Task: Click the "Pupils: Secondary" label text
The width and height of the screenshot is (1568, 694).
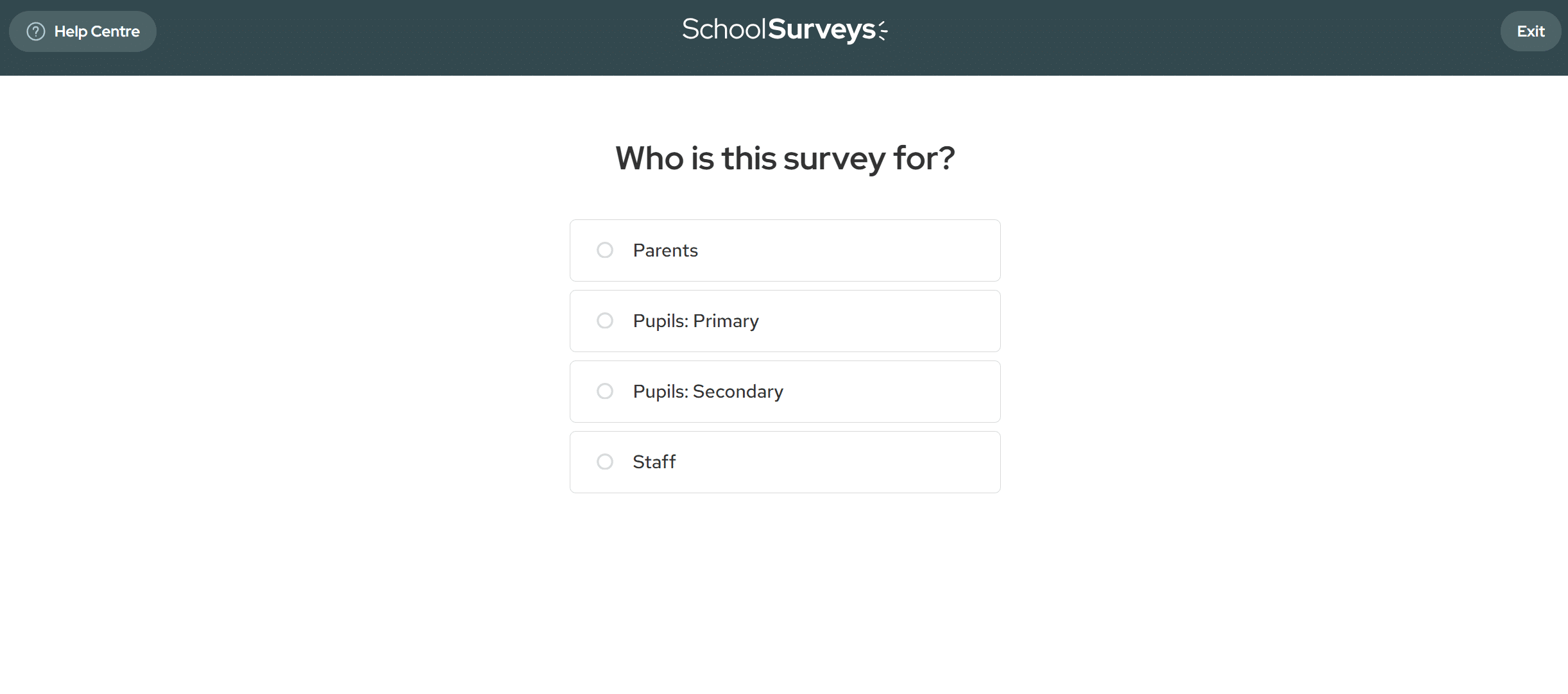Action: point(708,391)
